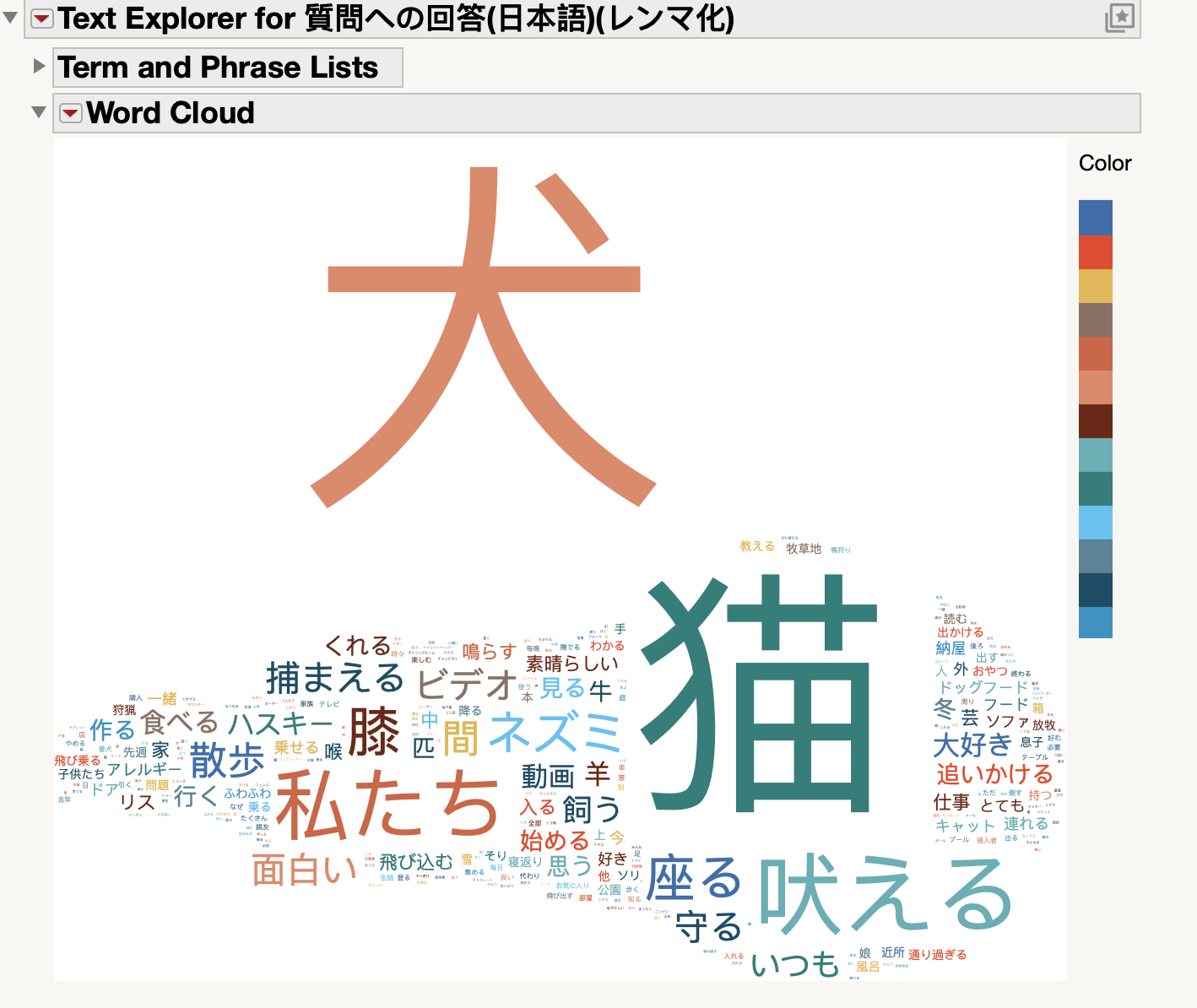Click the word アレルギー in the cloud
Screen dimensions: 1197x1008
[144, 769]
